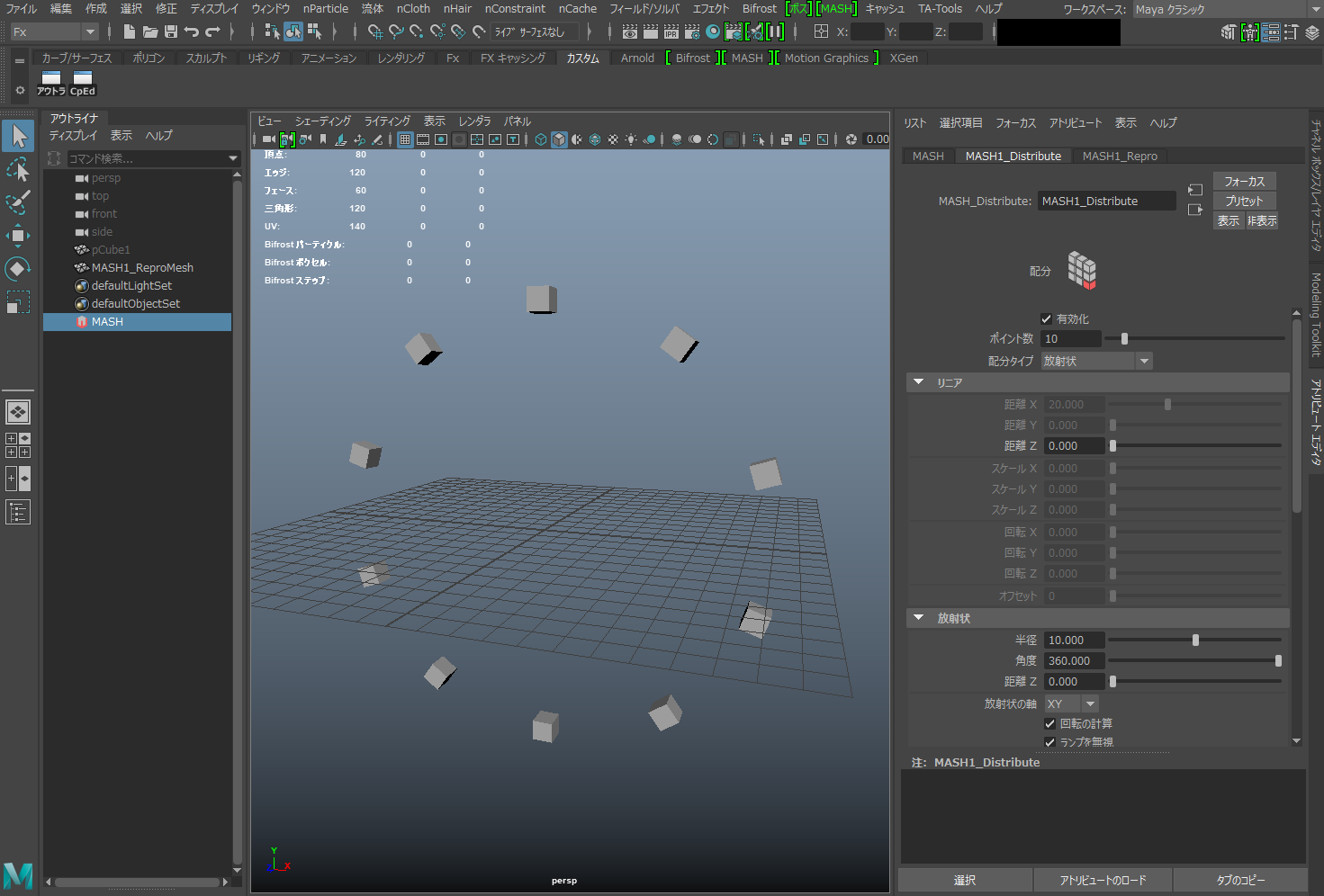
Task: Enable snap to grids magnet icon
Action: 375,31
